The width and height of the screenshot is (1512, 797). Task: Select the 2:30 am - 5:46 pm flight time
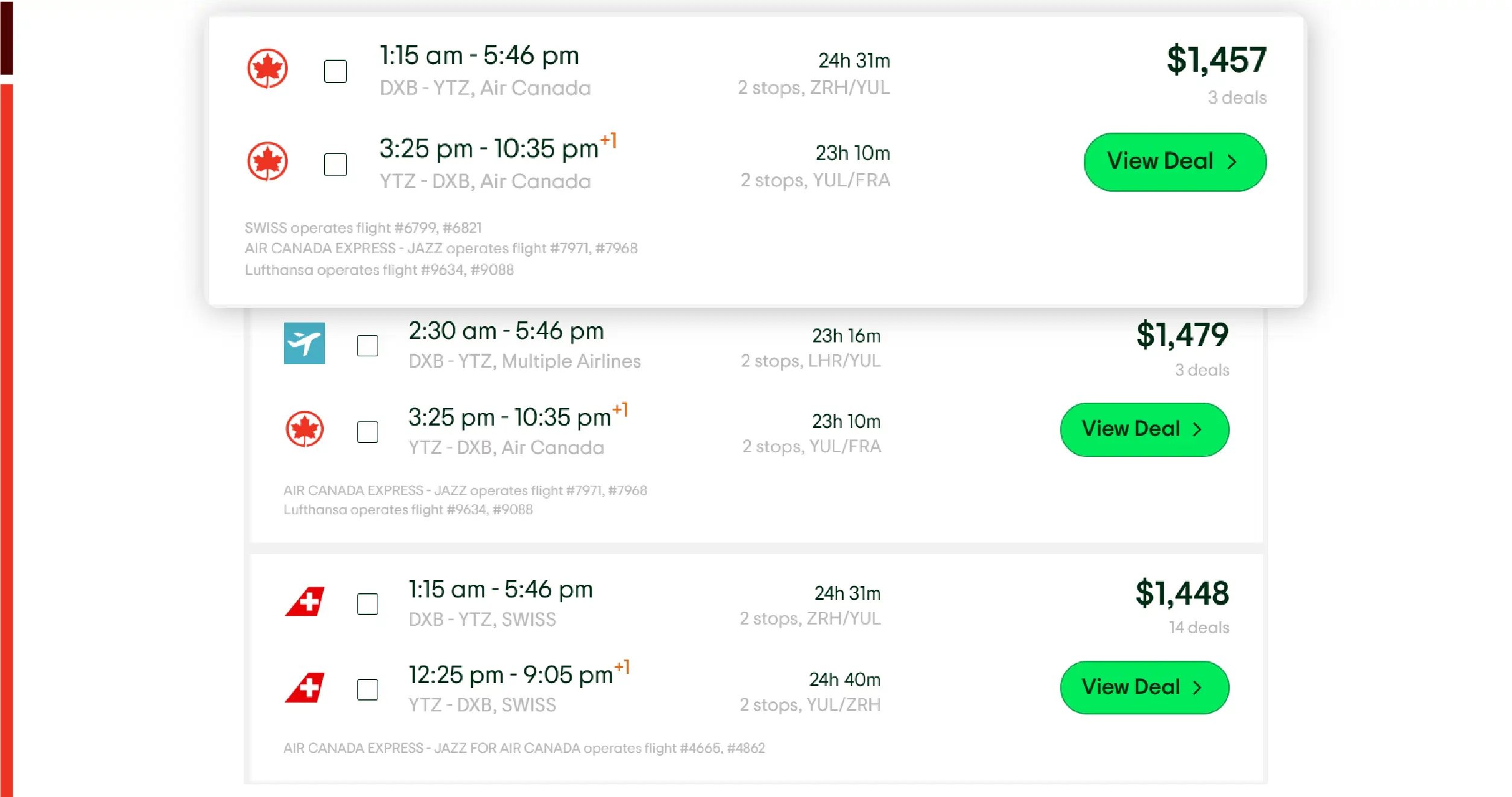pos(506,331)
